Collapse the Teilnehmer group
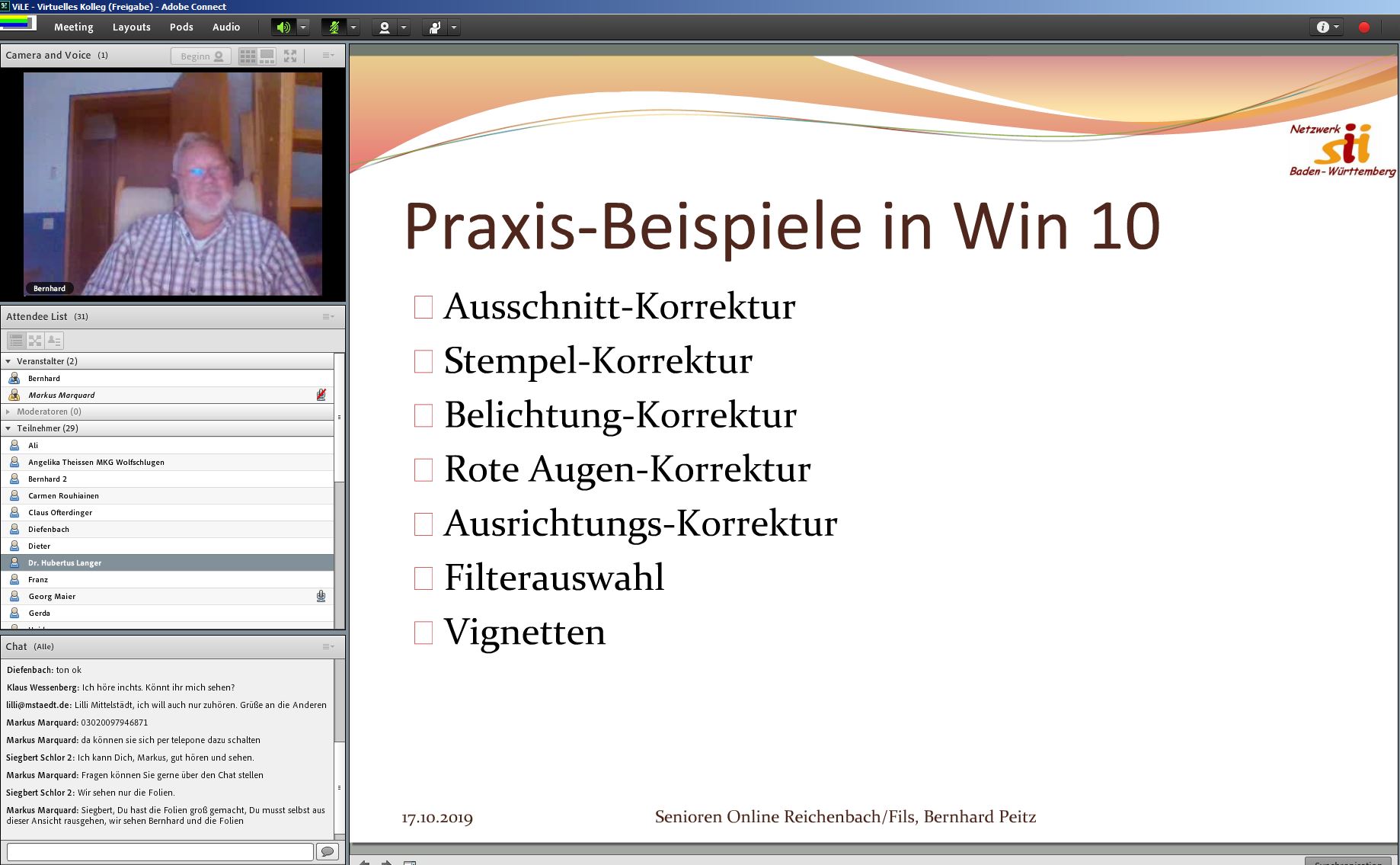 pos(8,428)
